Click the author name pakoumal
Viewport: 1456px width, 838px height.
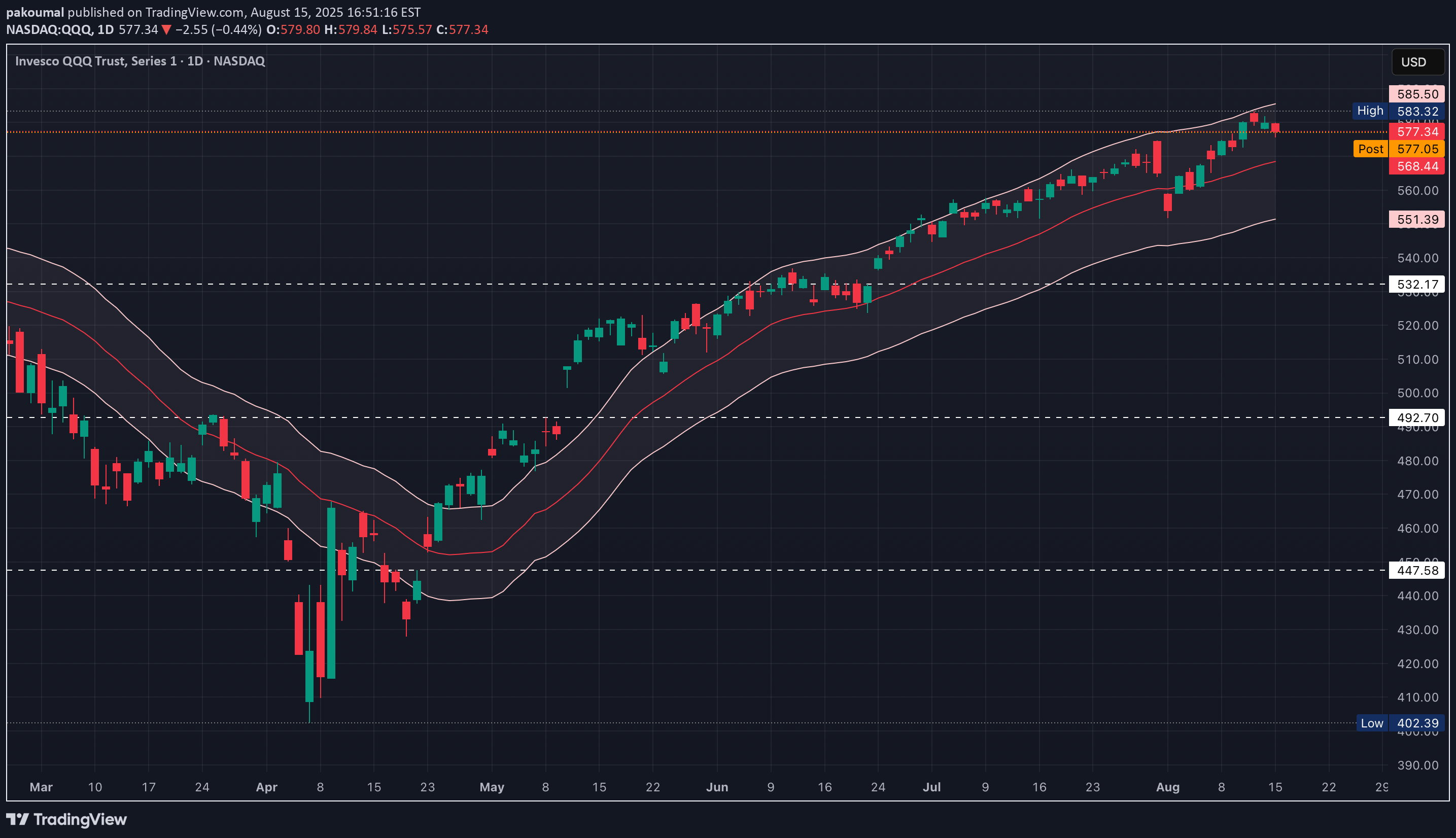34,12
